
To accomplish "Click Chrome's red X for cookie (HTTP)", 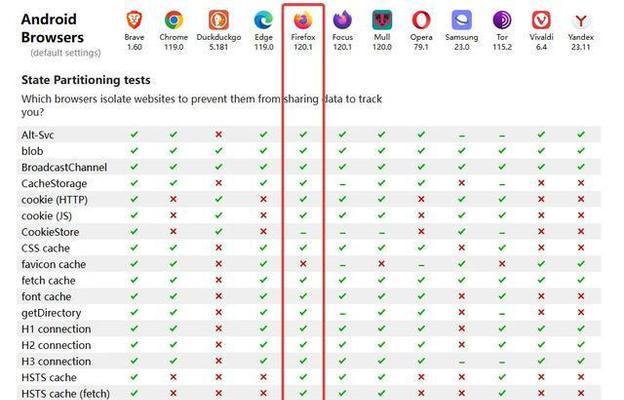I will click(x=173, y=199).
